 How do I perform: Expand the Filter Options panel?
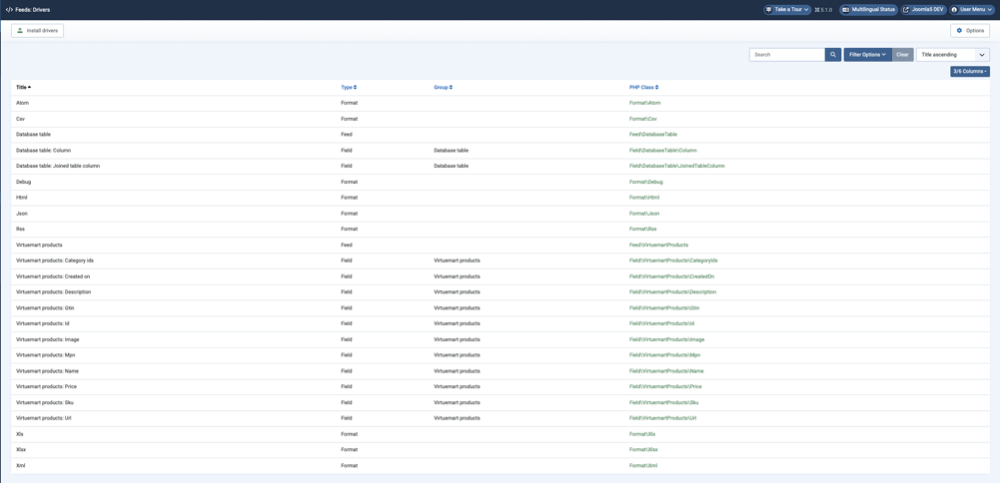tap(867, 55)
